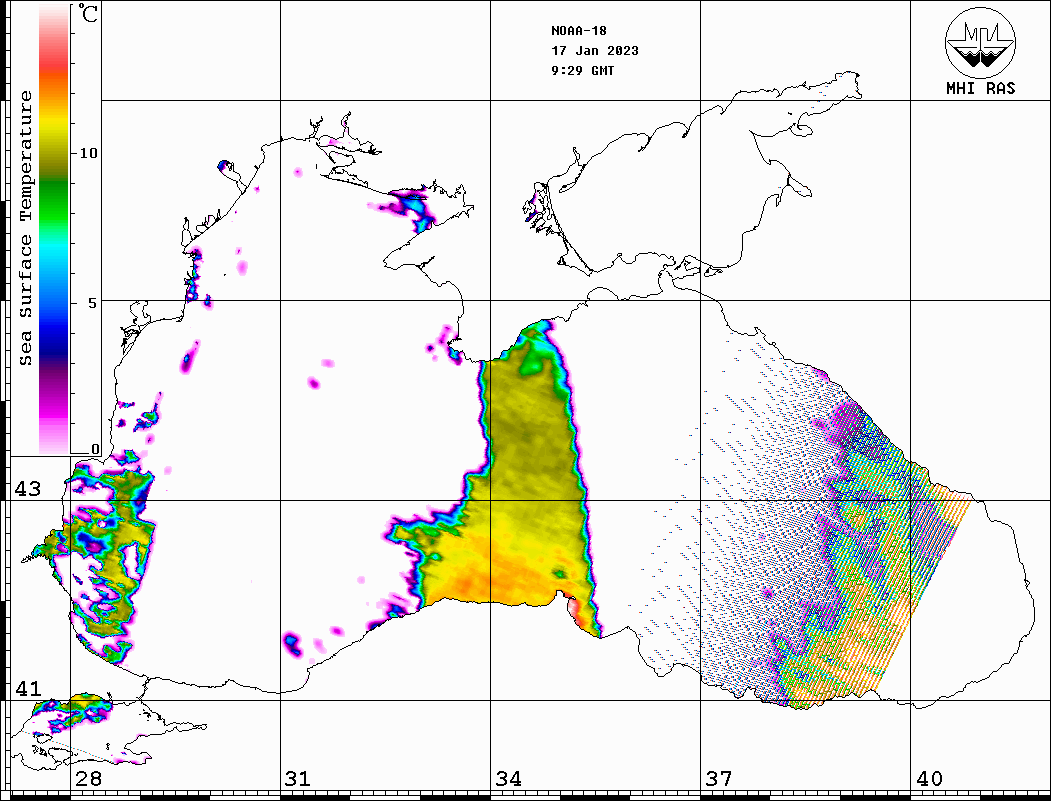
Task: Click the 17 Jan 2023 date text
Action: [594, 50]
